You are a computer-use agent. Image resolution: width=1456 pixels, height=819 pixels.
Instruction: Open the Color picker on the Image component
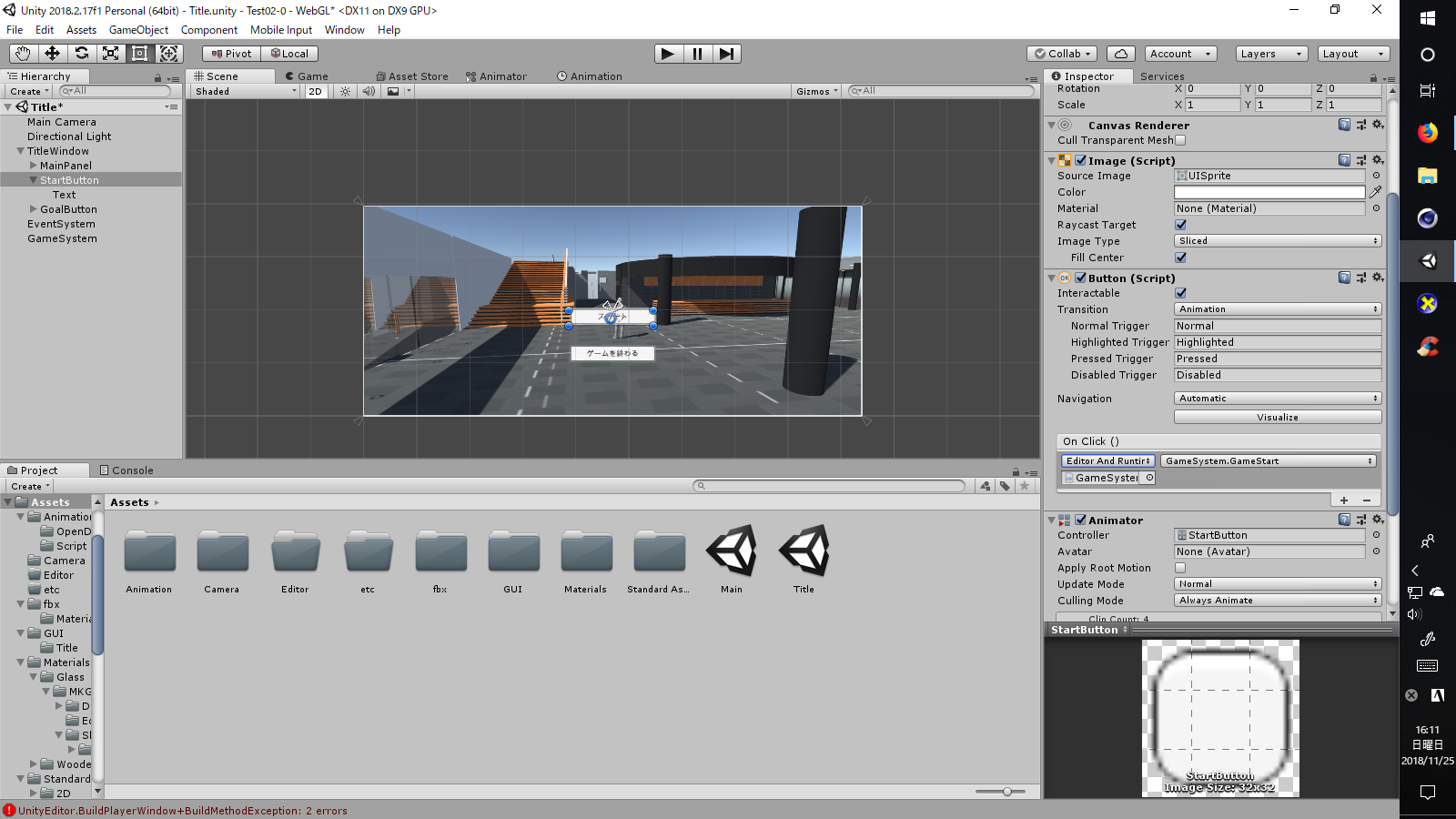tap(1269, 192)
